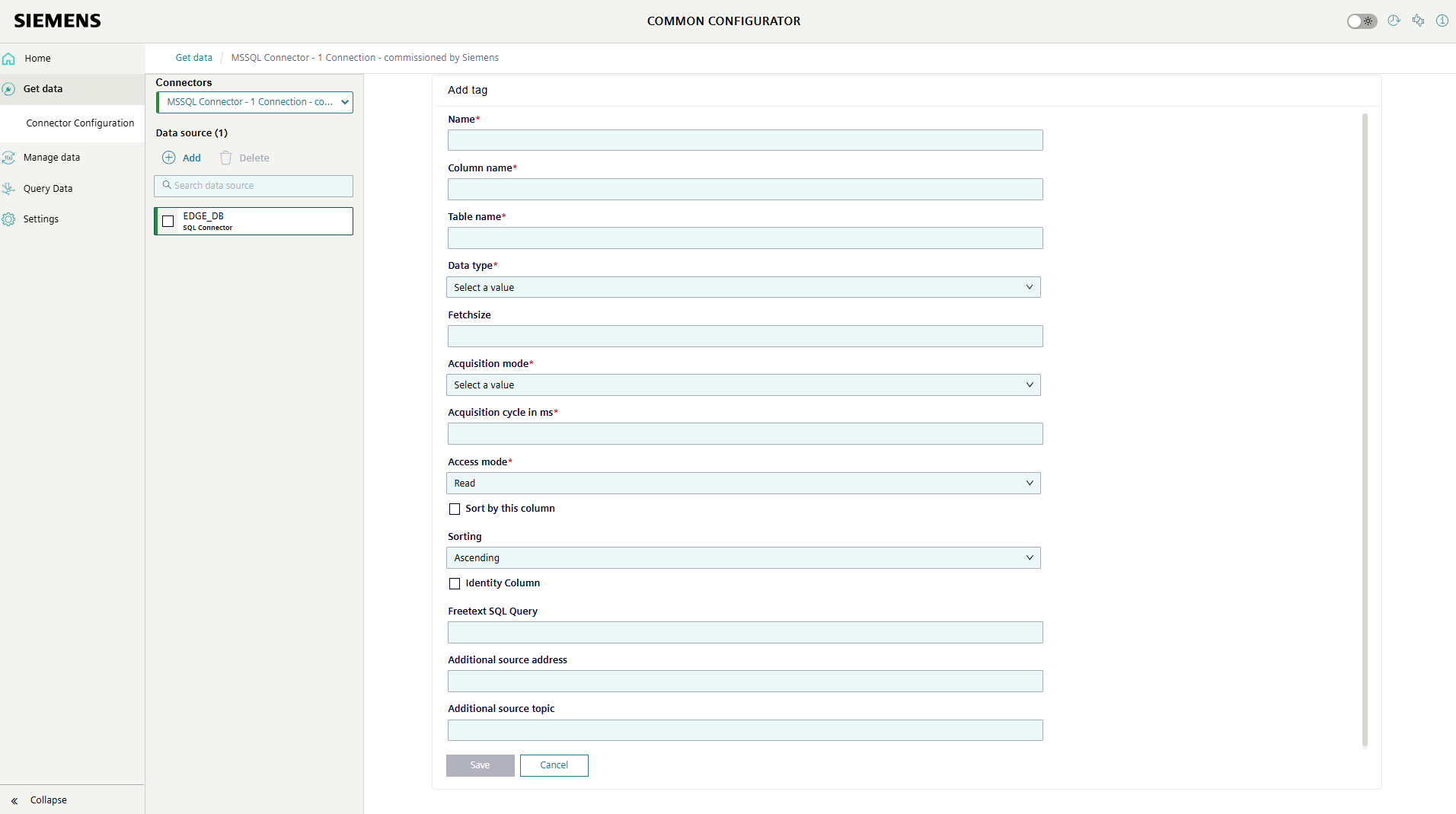Select the EDGE_DB data source checkbox
This screenshot has width=1456, height=814.
(x=168, y=222)
